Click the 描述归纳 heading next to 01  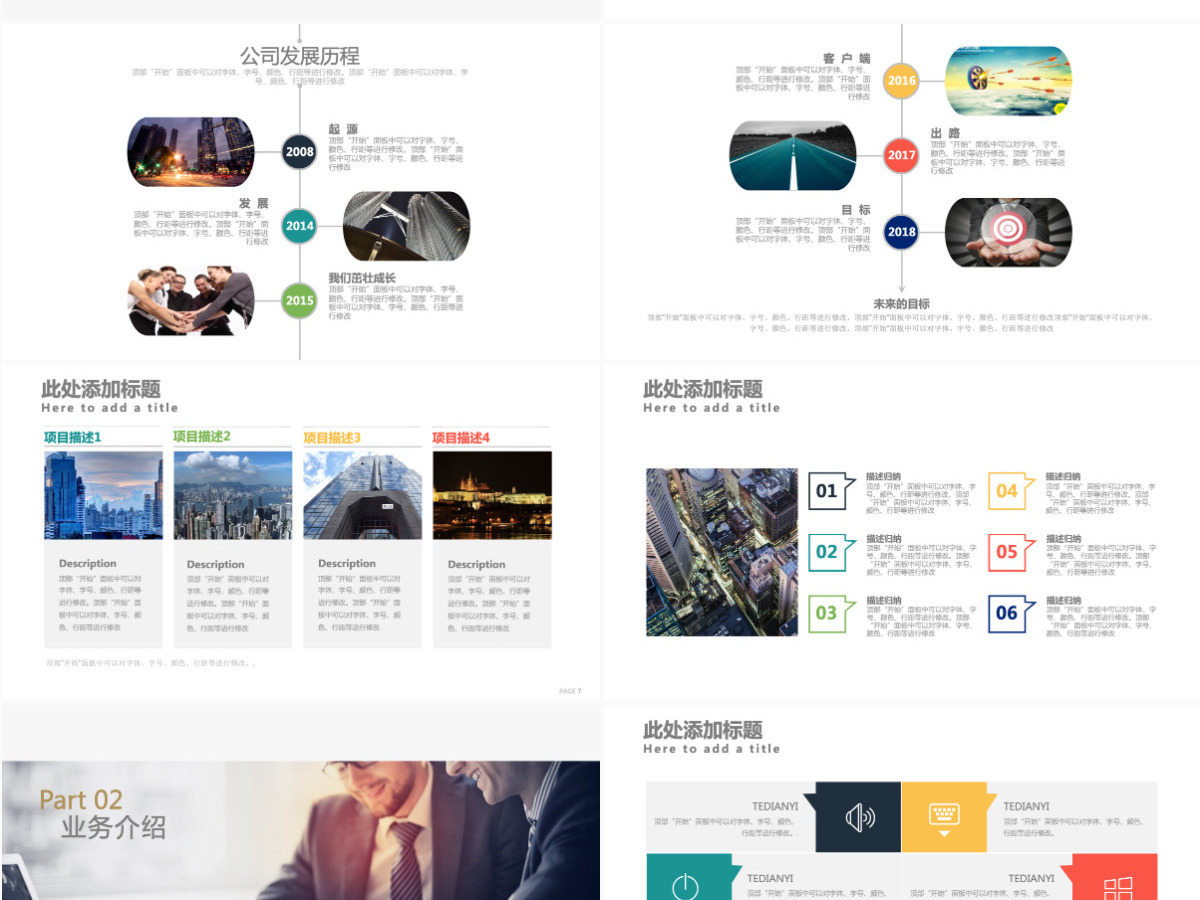click(x=883, y=476)
